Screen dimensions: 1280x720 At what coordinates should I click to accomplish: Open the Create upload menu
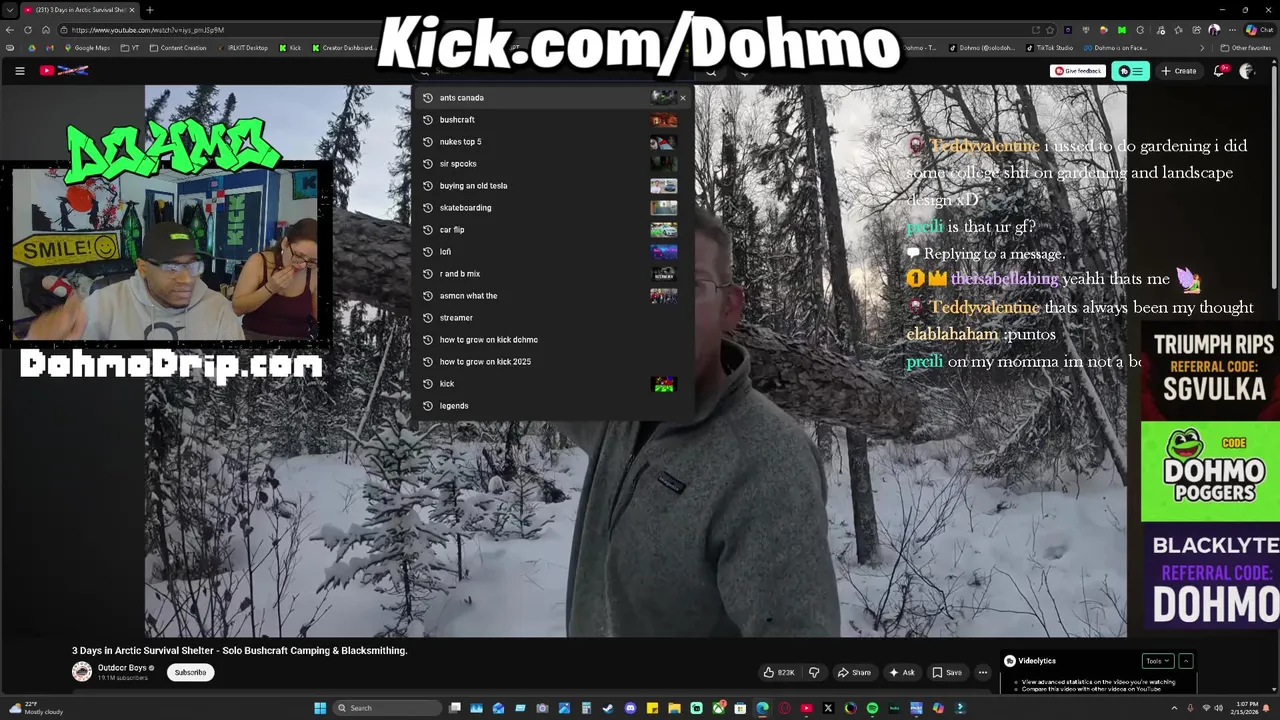[x=1179, y=71]
